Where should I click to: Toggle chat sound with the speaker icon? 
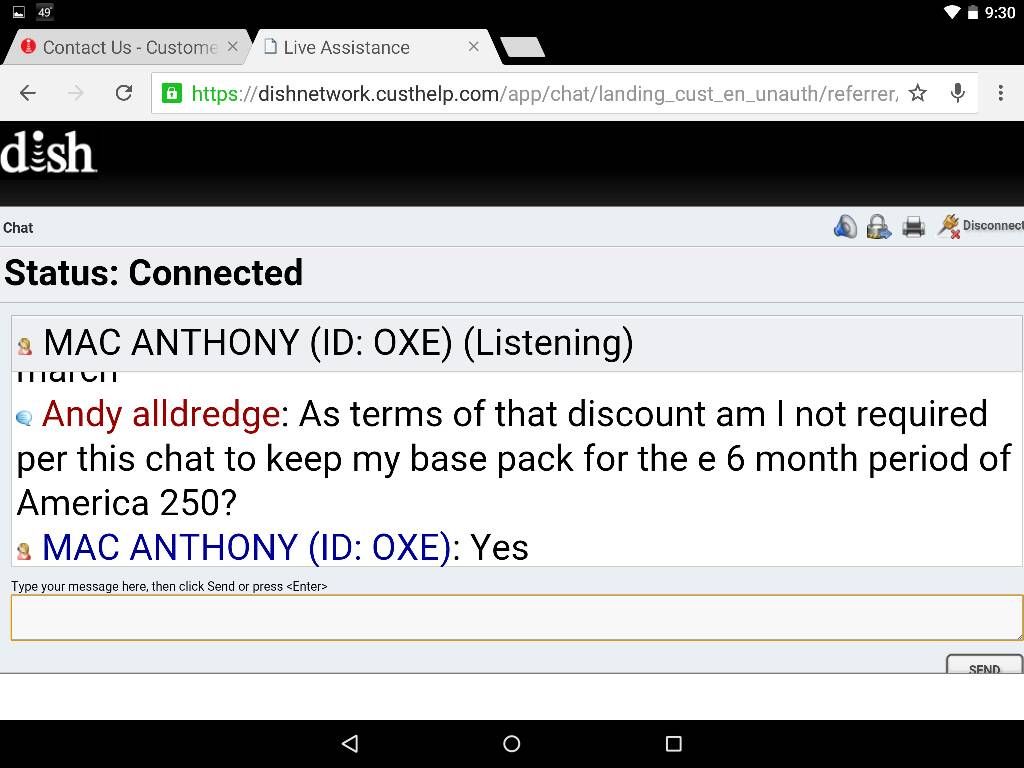pyautogui.click(x=845, y=227)
